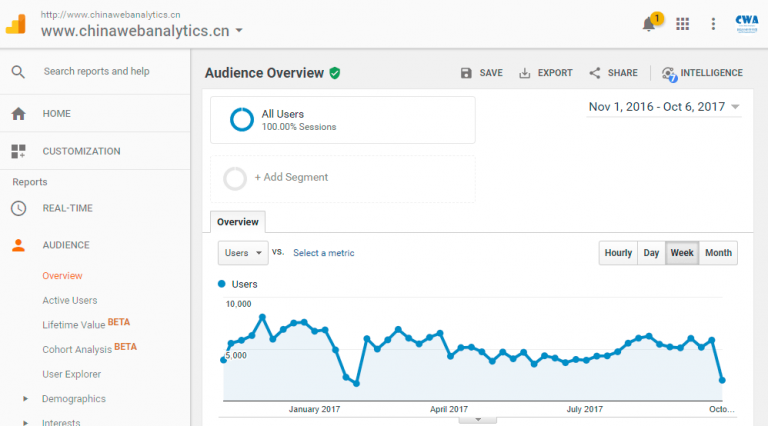Expand the Demographics section
768x426 pixels.
tap(73, 399)
